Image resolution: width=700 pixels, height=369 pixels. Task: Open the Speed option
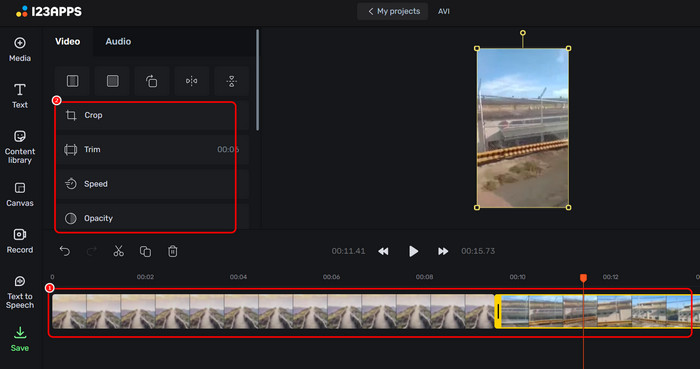(x=152, y=184)
